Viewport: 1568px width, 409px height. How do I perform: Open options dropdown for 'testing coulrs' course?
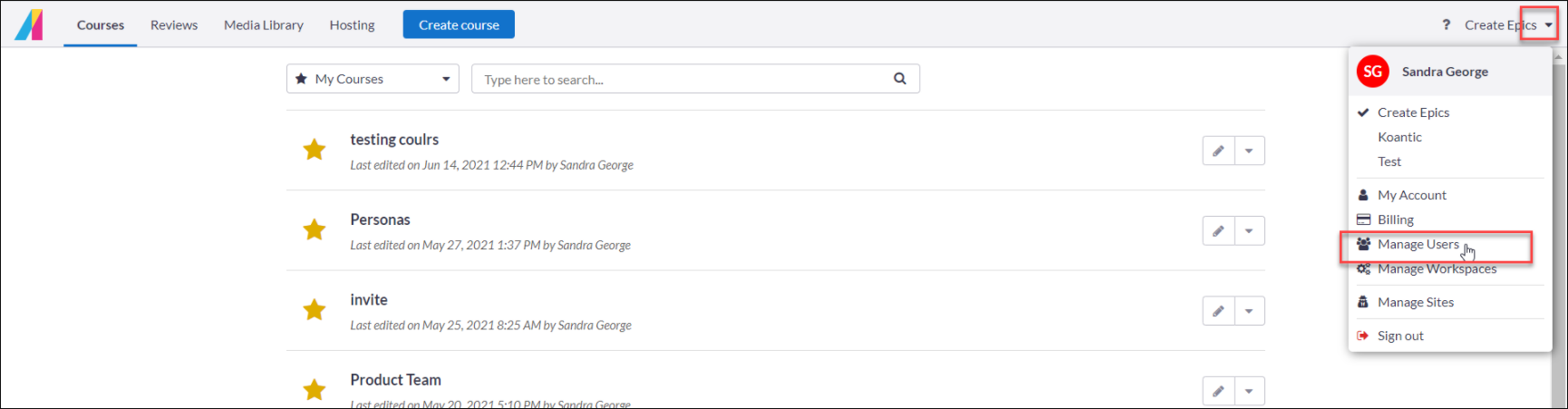coord(1249,151)
